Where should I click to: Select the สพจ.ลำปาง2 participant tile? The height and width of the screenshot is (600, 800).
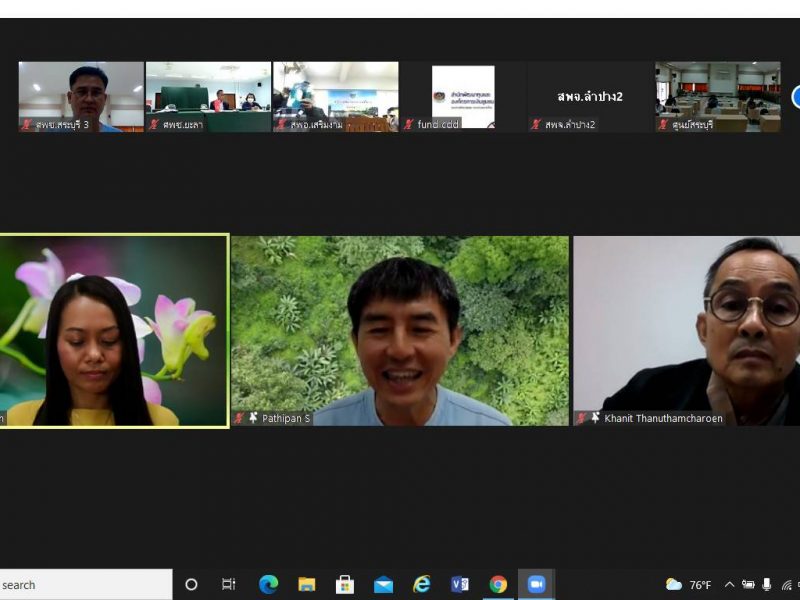click(589, 97)
